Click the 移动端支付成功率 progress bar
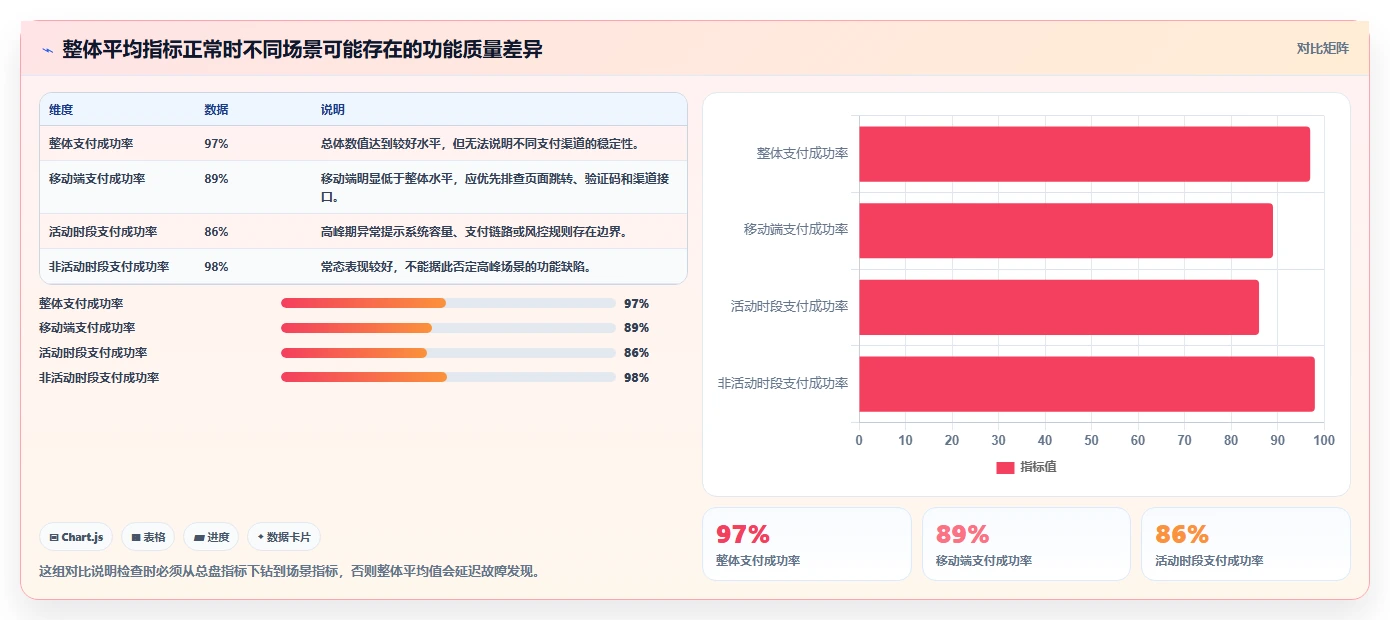Viewport: 1390px width, 620px height. coord(448,328)
